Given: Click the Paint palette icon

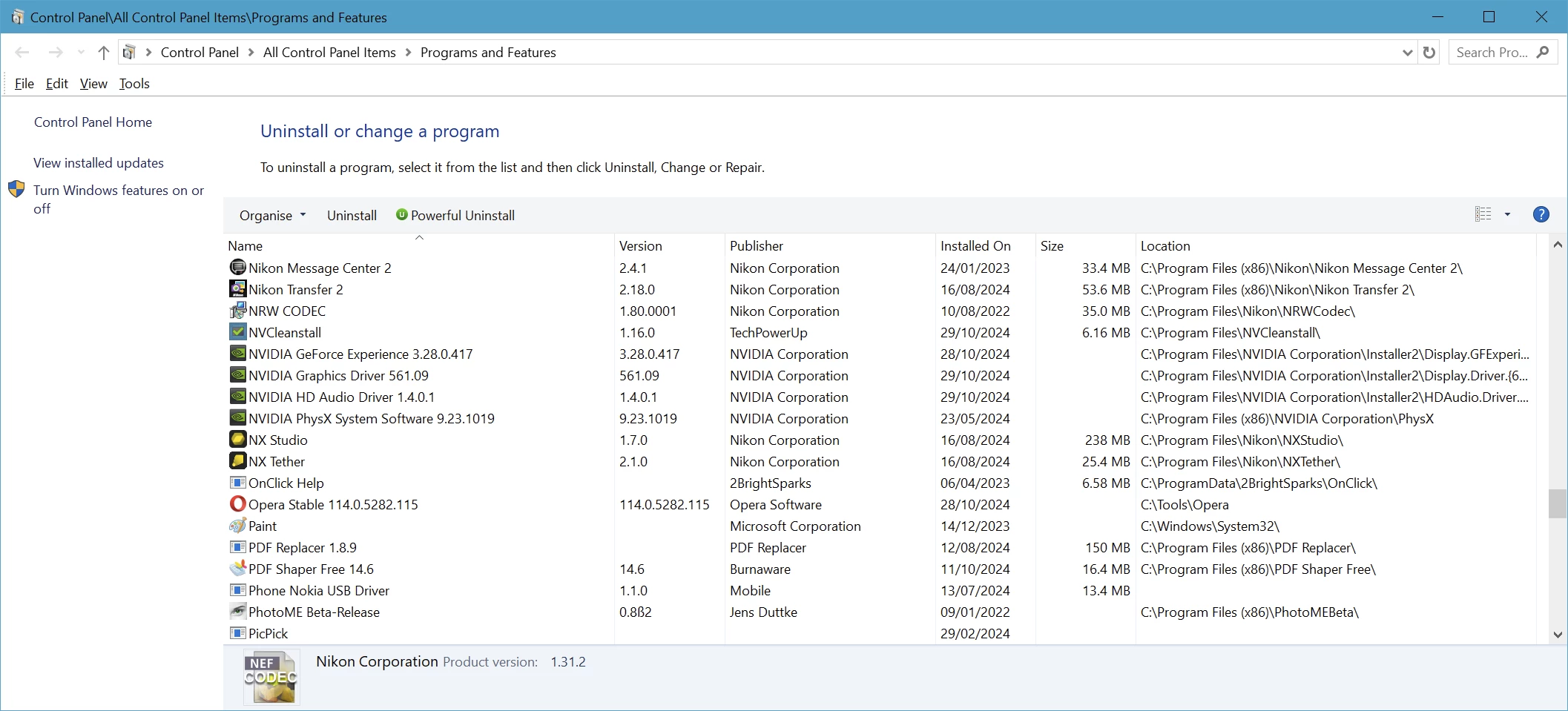Looking at the screenshot, I should pyautogui.click(x=237, y=526).
